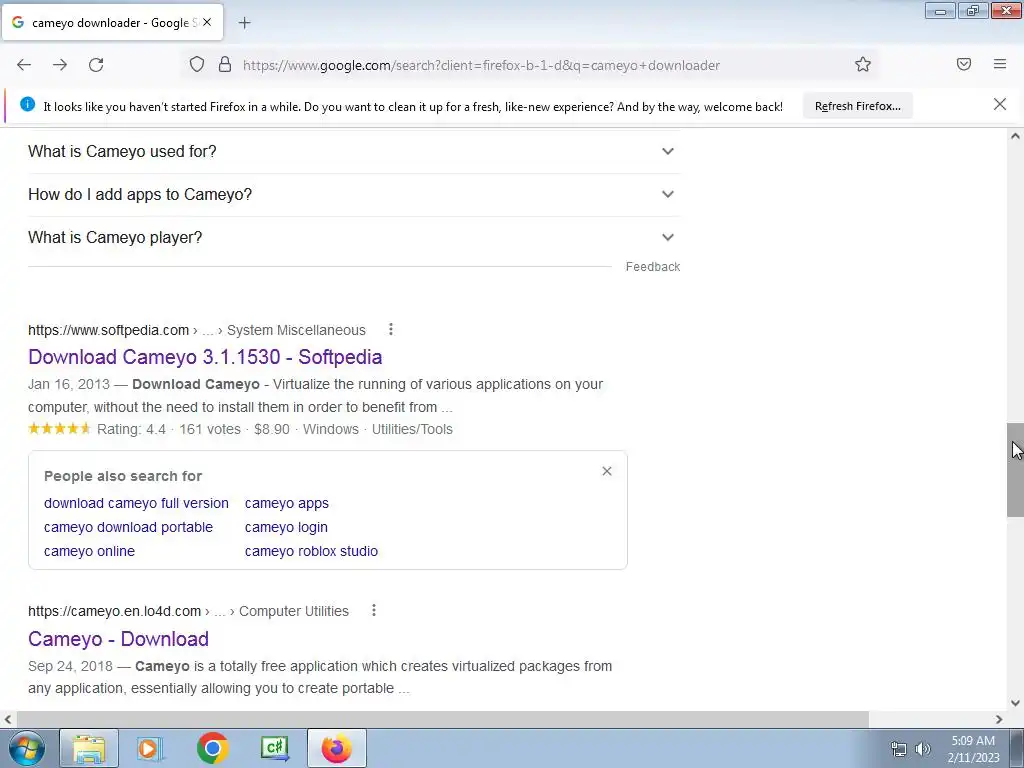Open Windows Explorer from taskbar
This screenshot has height=768, width=1024.
tap(89, 748)
